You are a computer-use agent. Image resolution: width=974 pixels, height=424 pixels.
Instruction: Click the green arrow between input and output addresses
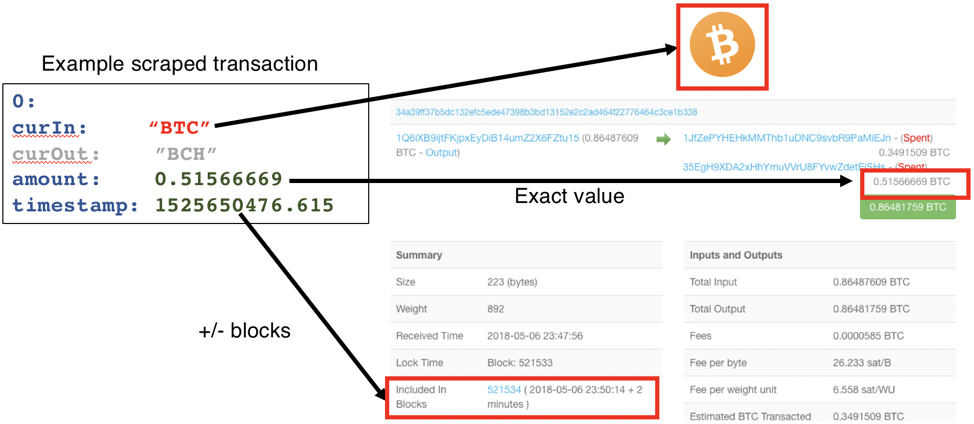pyautogui.click(x=664, y=139)
